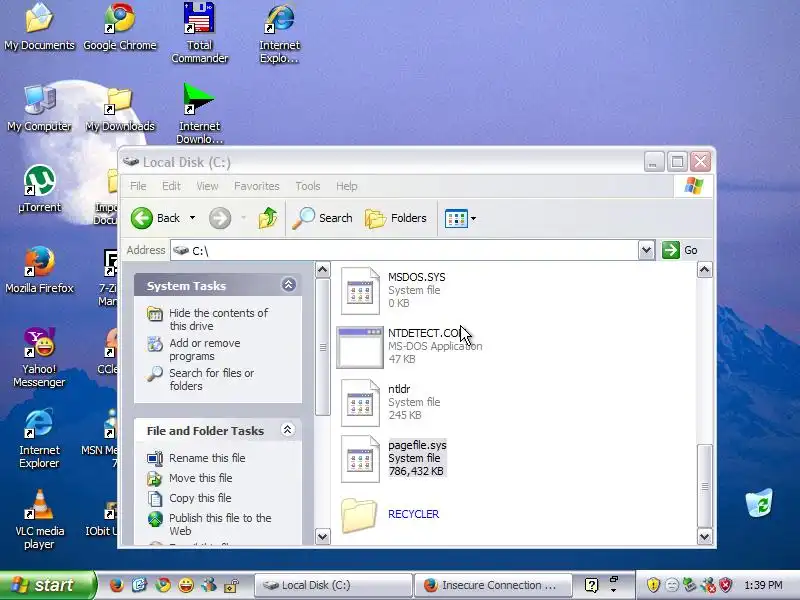The width and height of the screenshot is (800, 600).
Task: Open the Views dropdown arrow
Action: pyautogui.click(x=473, y=218)
